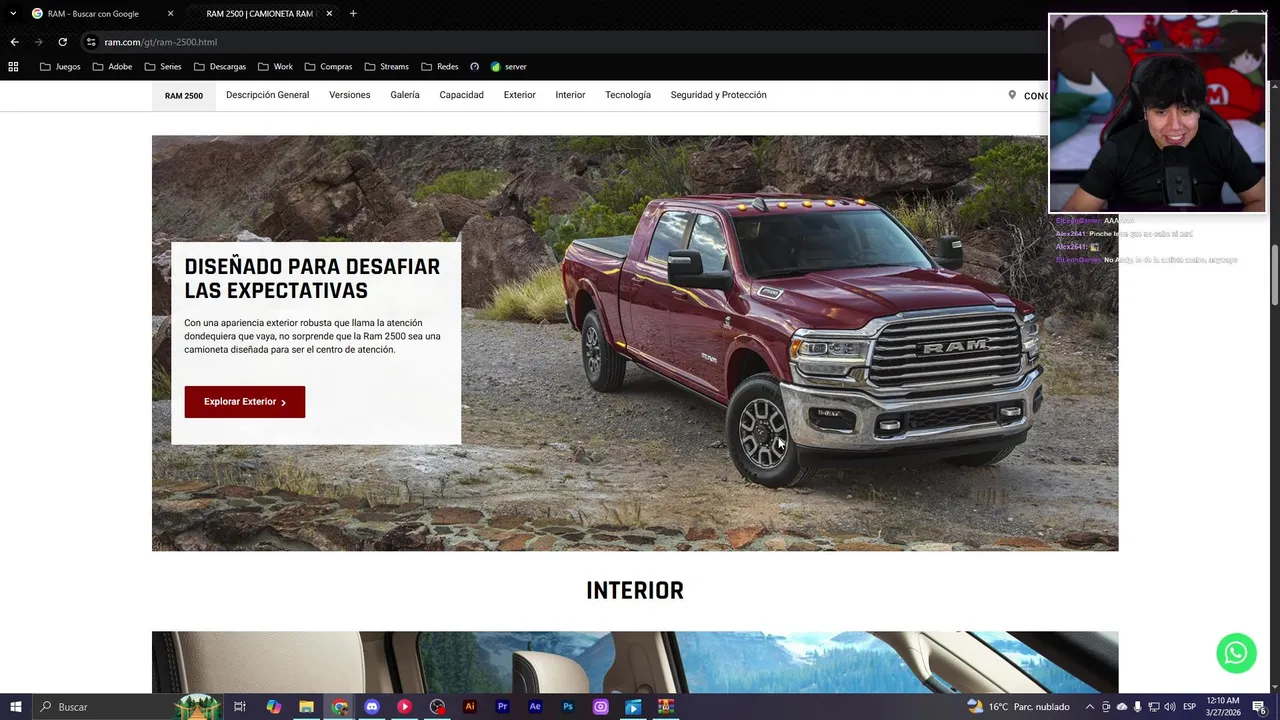Jump to Interior section in nav
Viewport: 1280px width, 720px height.
pos(570,95)
